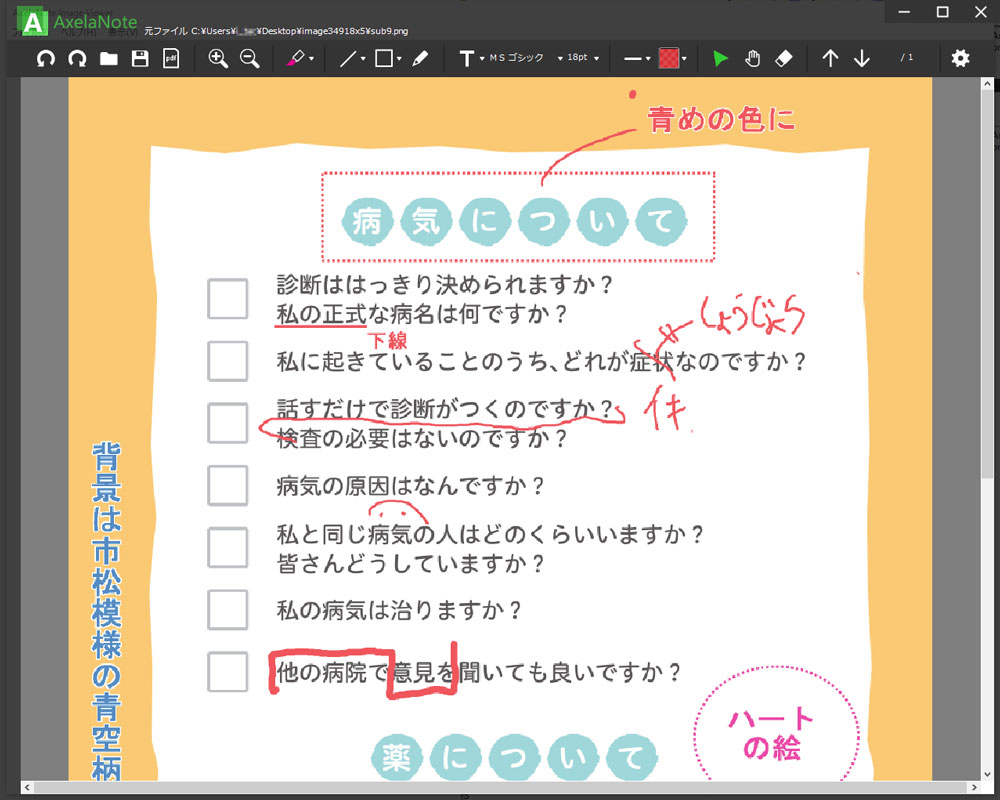Save the annotated image

pyautogui.click(x=139, y=58)
